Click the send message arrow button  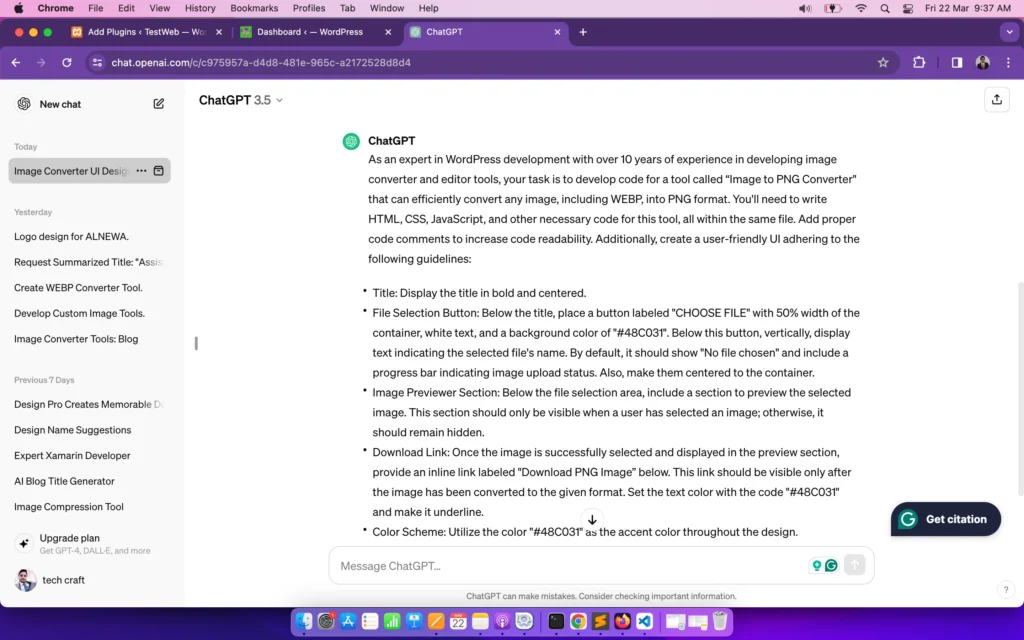pyautogui.click(x=854, y=565)
